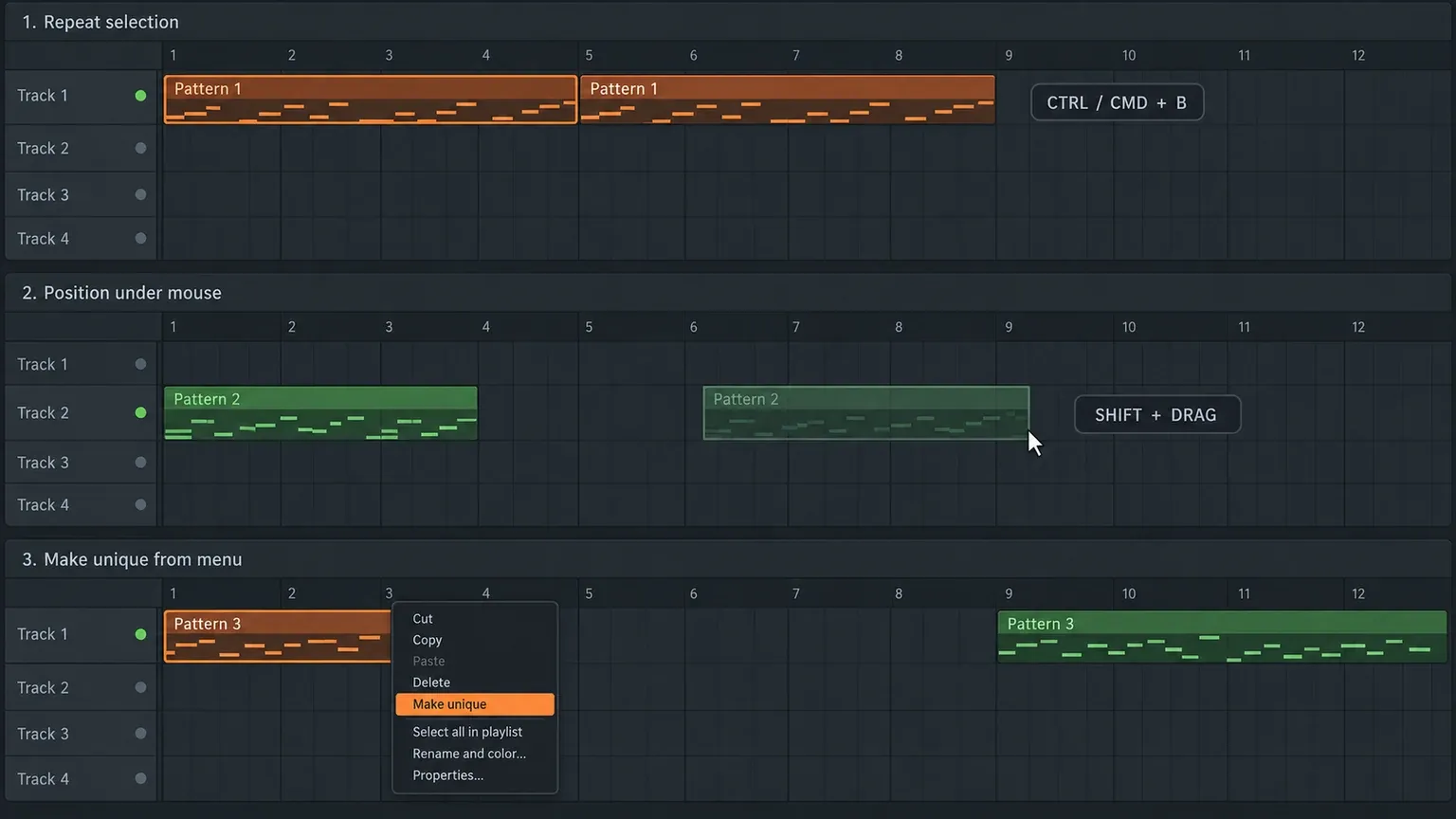The height and width of the screenshot is (819, 1456).
Task: Toggle Track 2 mute dot in Make unique panel
Action: pyautogui.click(x=140, y=687)
